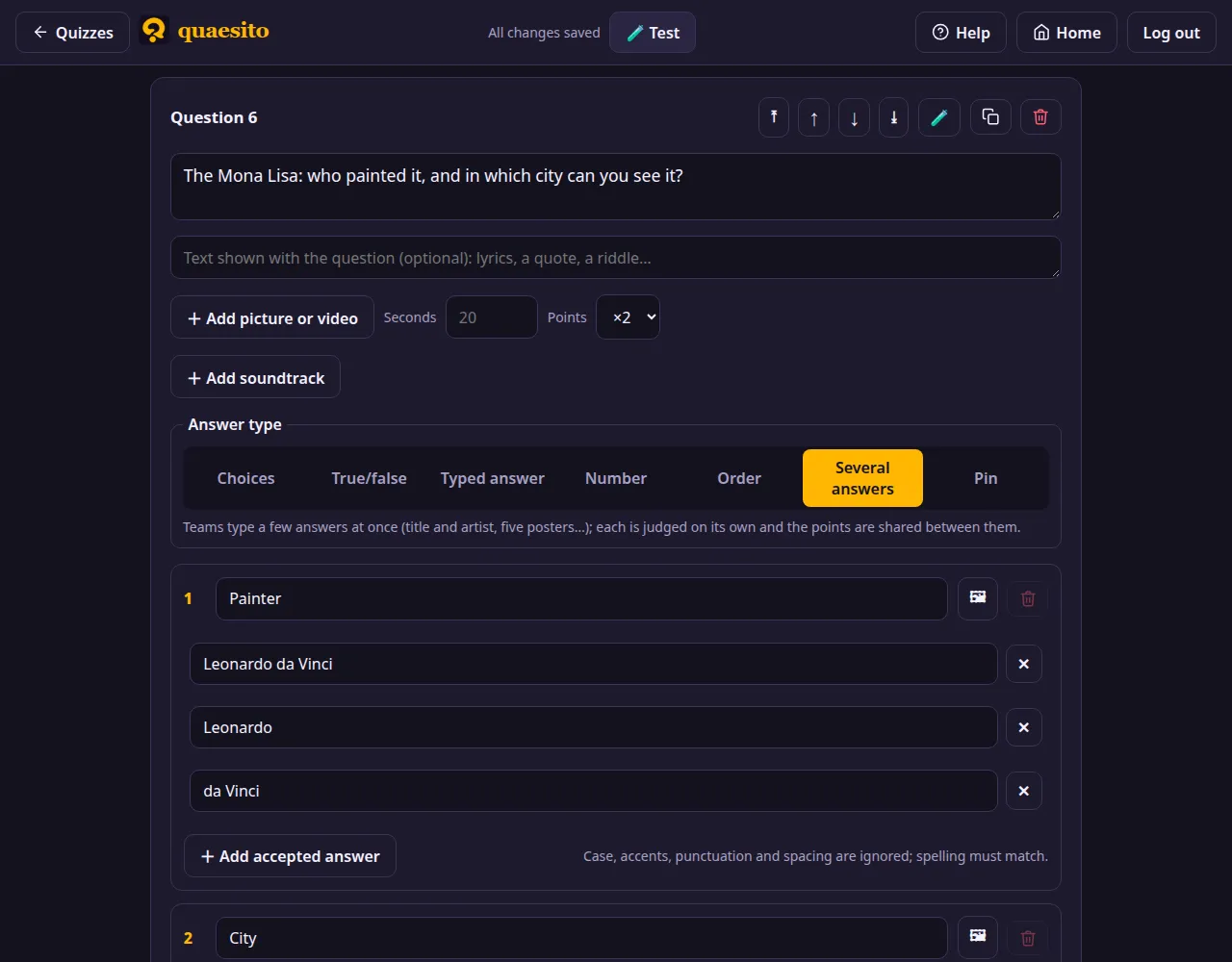The height and width of the screenshot is (962, 1232).
Task: Choose the Typed answer type
Action: [493, 478]
